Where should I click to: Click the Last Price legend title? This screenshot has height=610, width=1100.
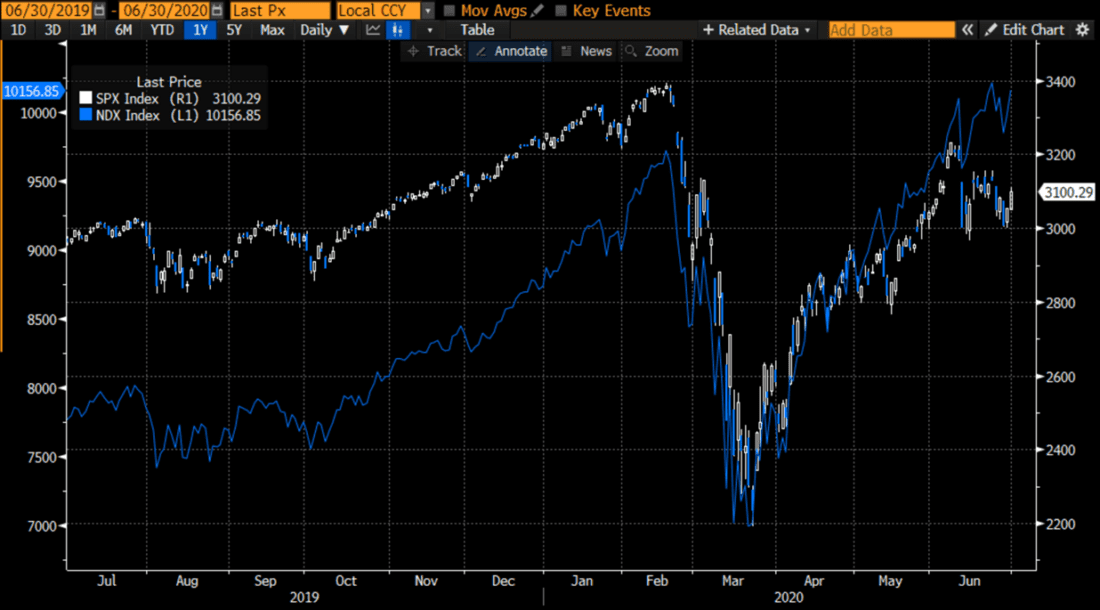click(x=169, y=82)
